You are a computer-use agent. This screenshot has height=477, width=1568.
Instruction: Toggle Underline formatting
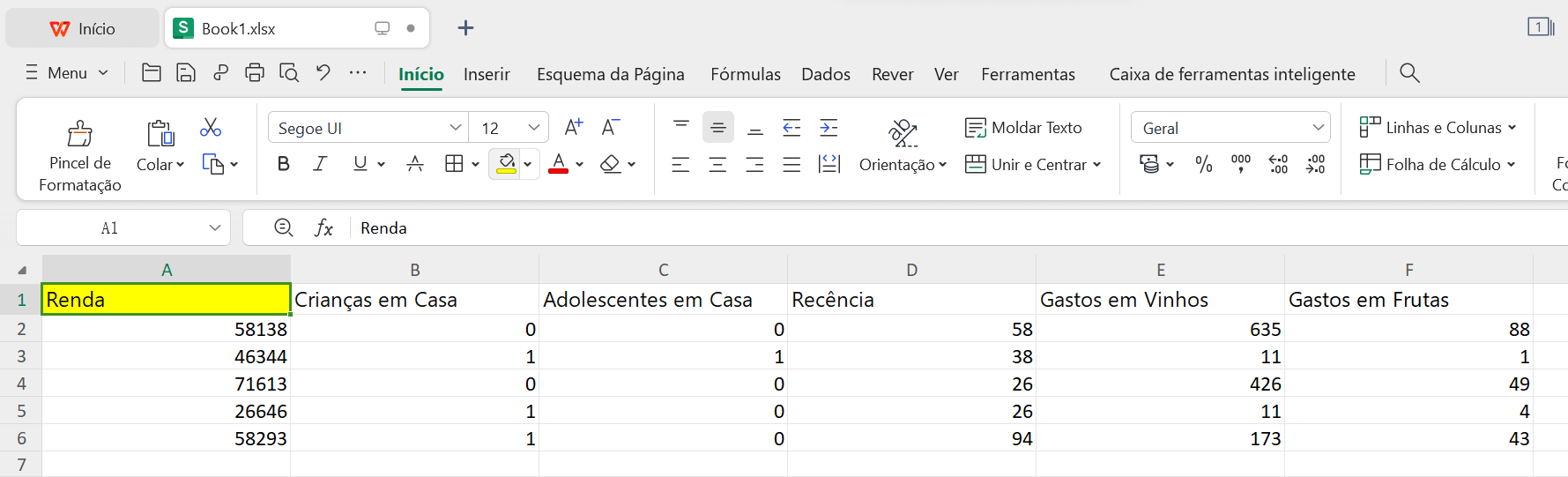tap(360, 164)
